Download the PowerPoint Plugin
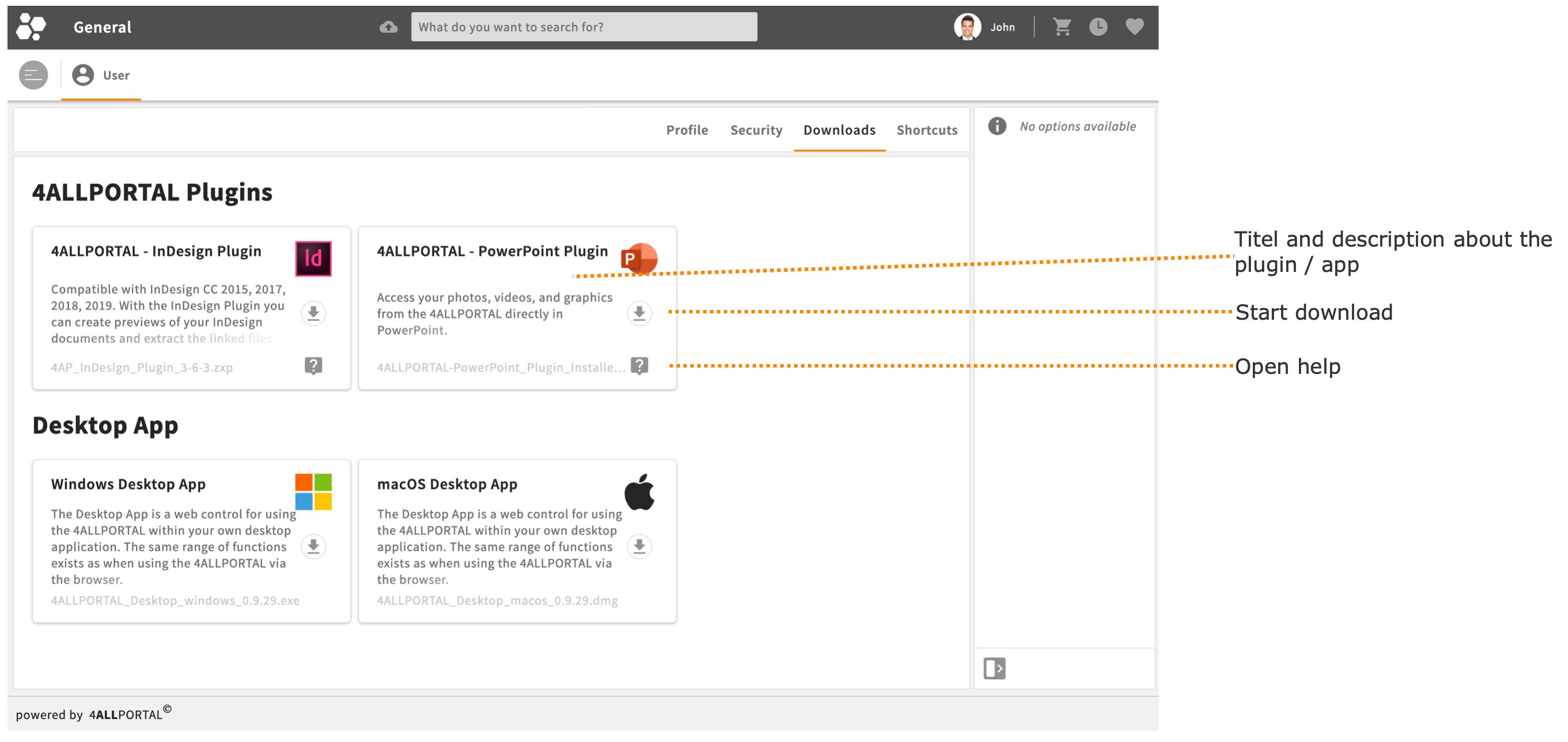 (x=639, y=313)
